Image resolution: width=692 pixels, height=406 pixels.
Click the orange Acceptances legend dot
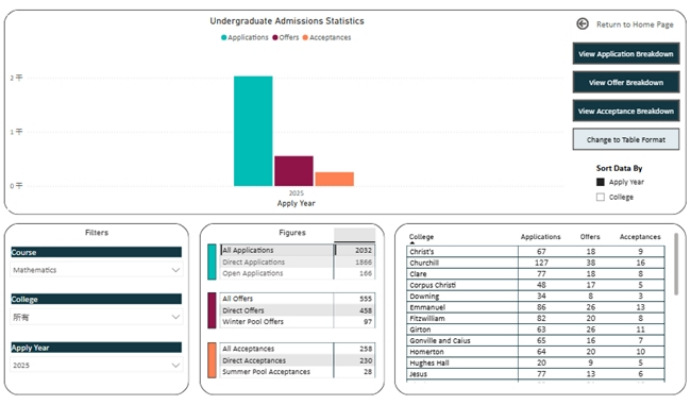305,38
